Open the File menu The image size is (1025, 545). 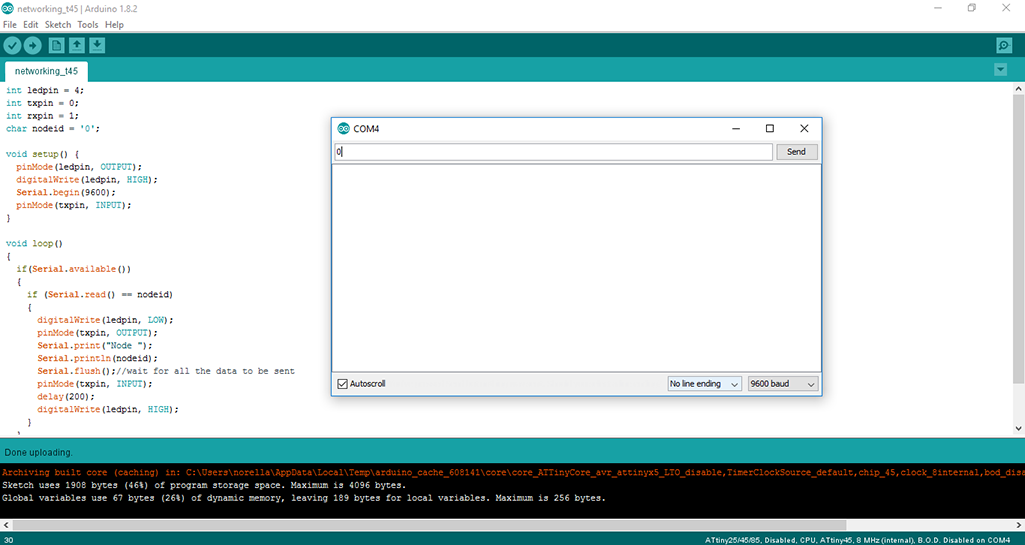point(10,25)
